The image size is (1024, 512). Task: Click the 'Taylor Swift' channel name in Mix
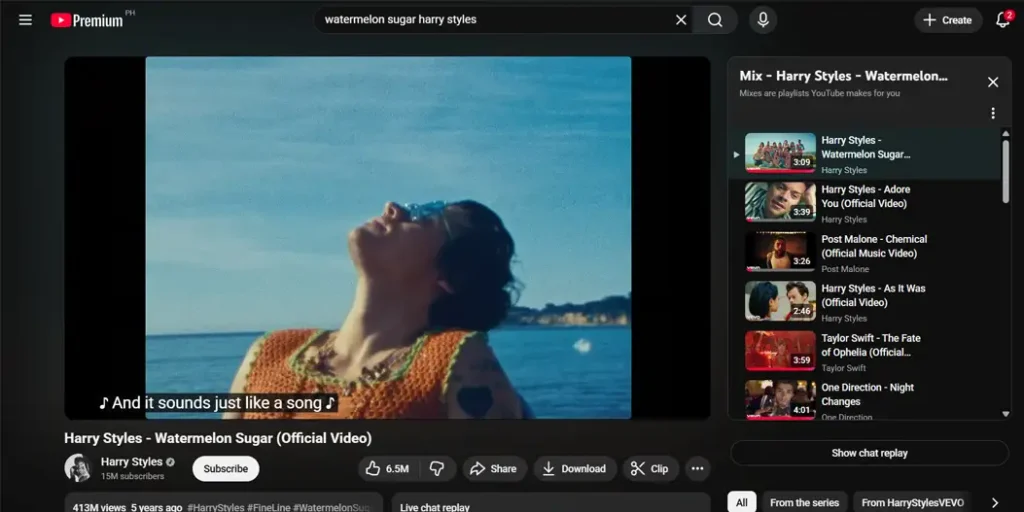[x=844, y=368]
